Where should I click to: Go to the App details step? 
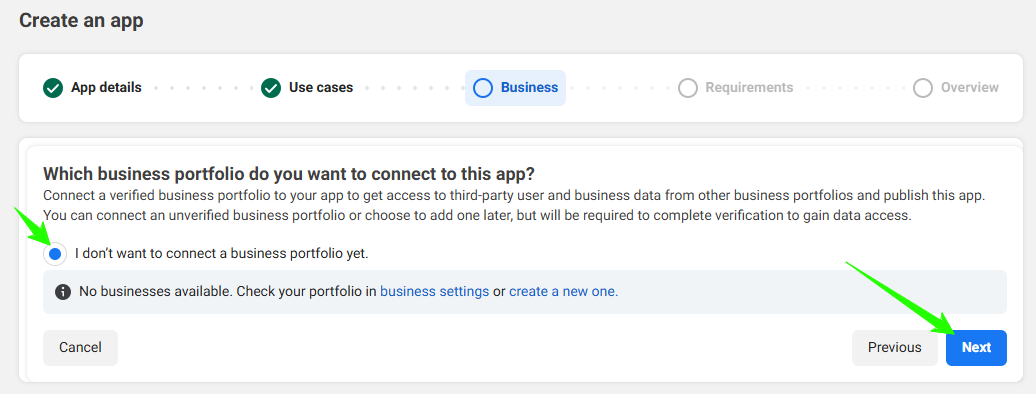pos(106,88)
